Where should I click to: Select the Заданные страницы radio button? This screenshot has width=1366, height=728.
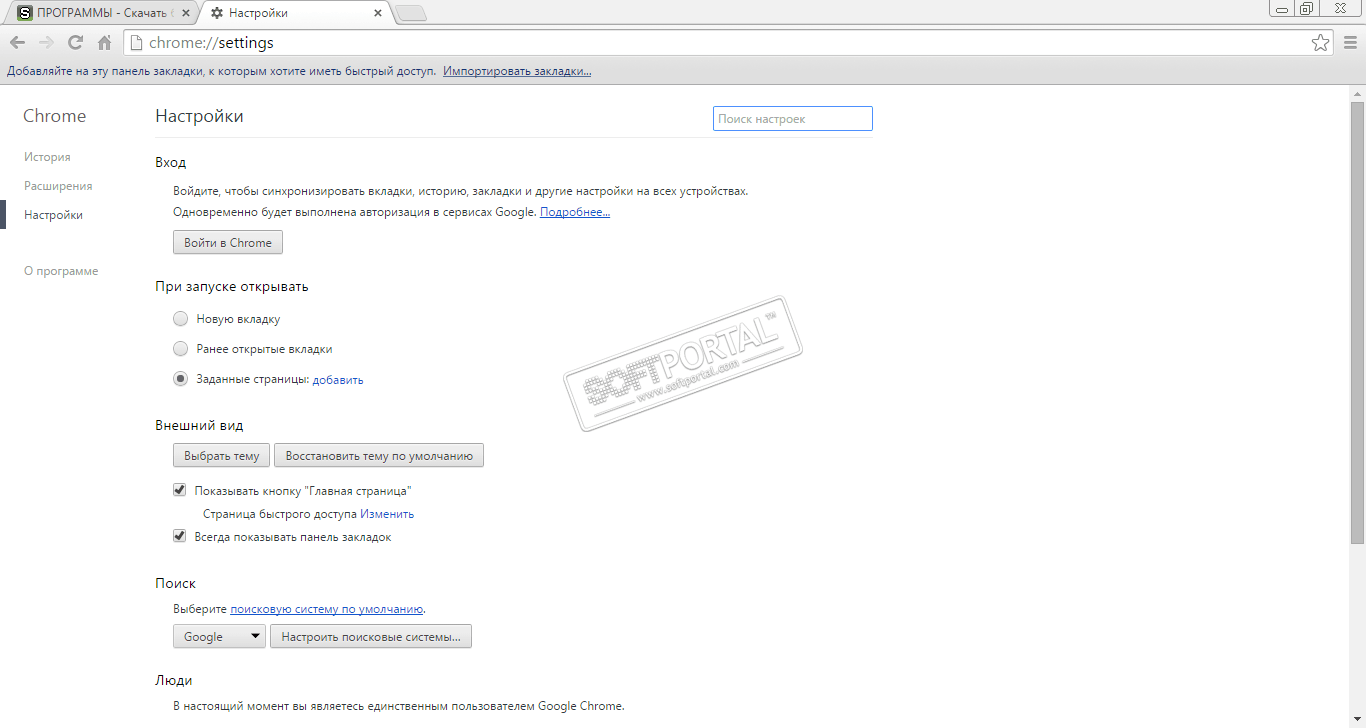point(180,379)
